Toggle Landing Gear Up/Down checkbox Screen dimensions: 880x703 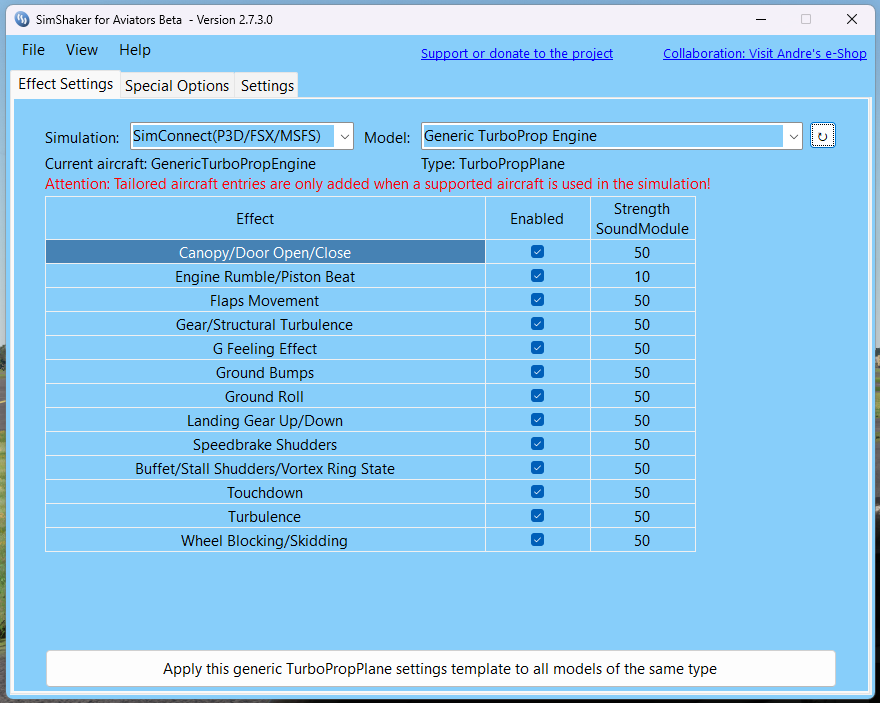coord(537,420)
